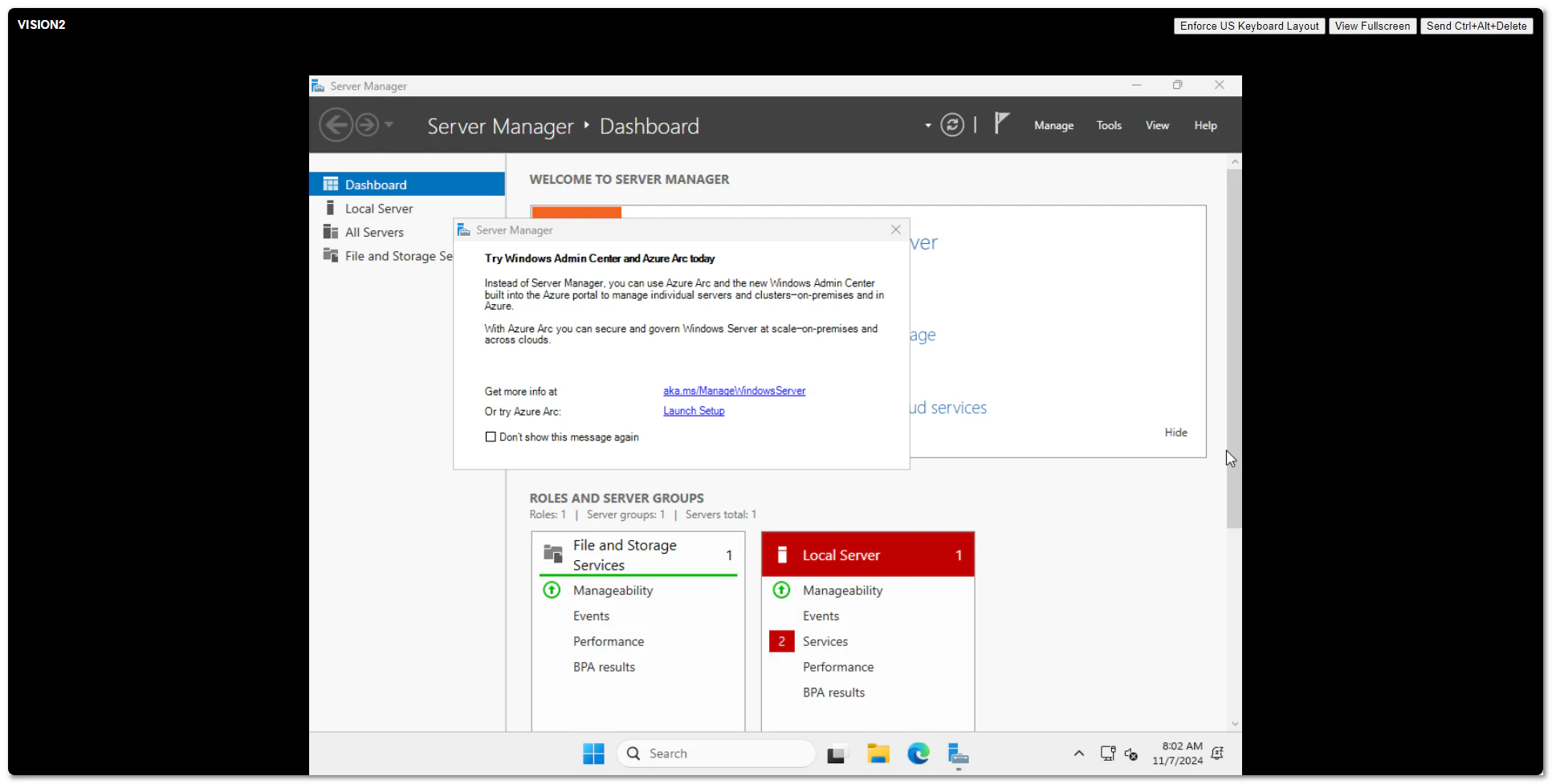Open the red Local Server tile header
The height and width of the screenshot is (784, 1552).
tap(867, 554)
